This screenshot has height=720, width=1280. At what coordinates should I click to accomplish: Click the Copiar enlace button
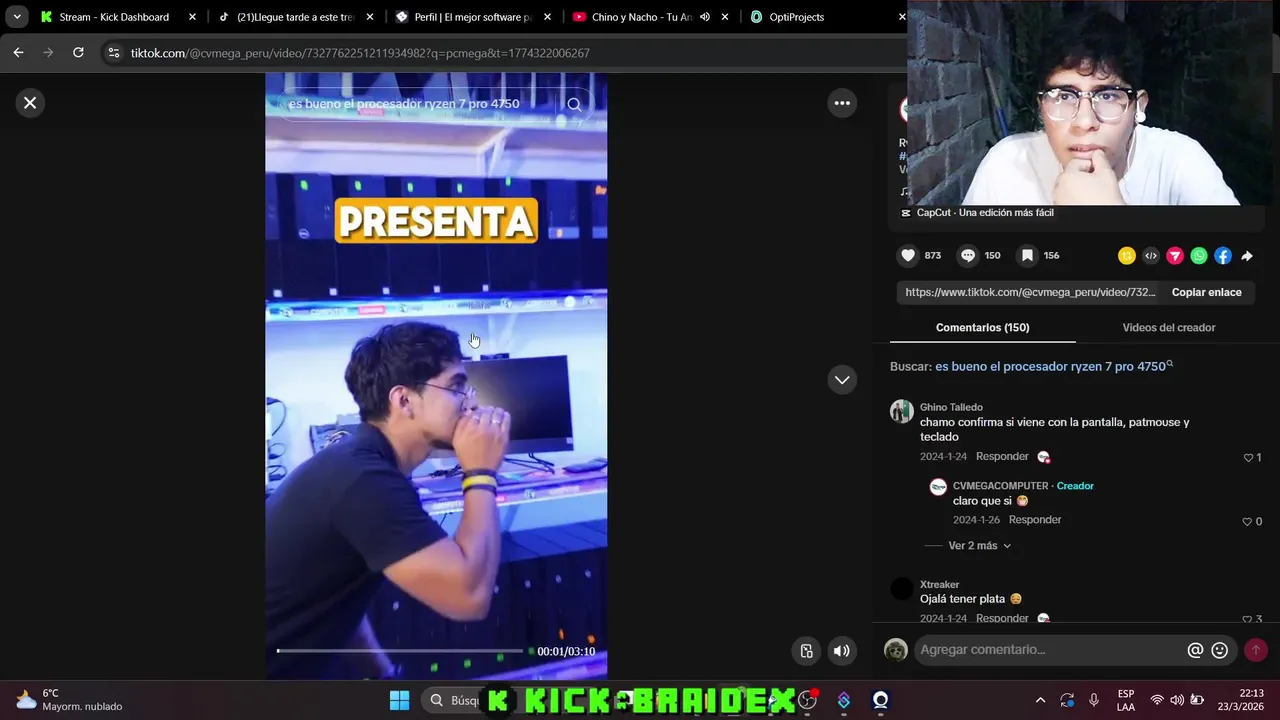(1206, 292)
